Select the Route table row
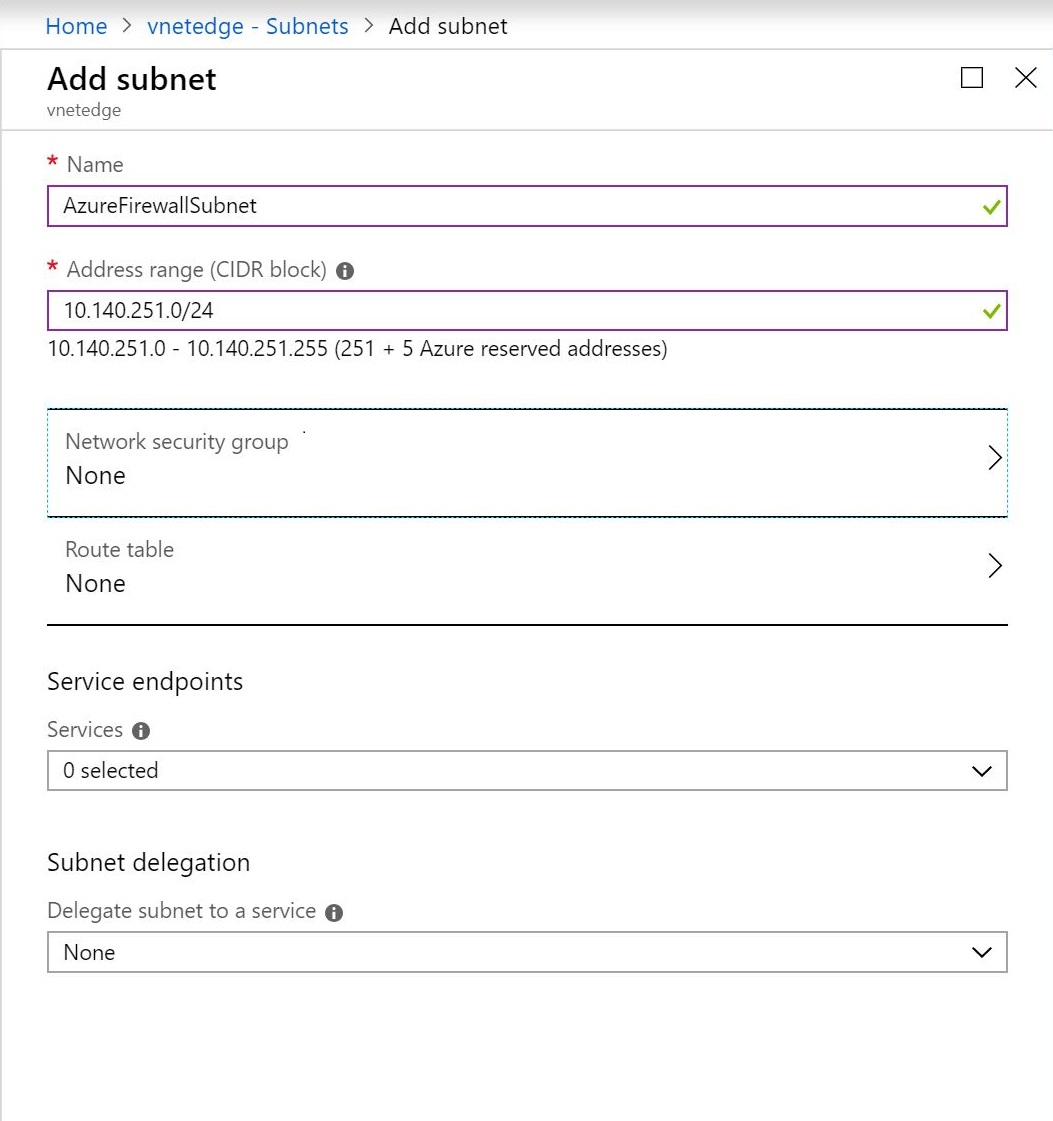 [527, 571]
